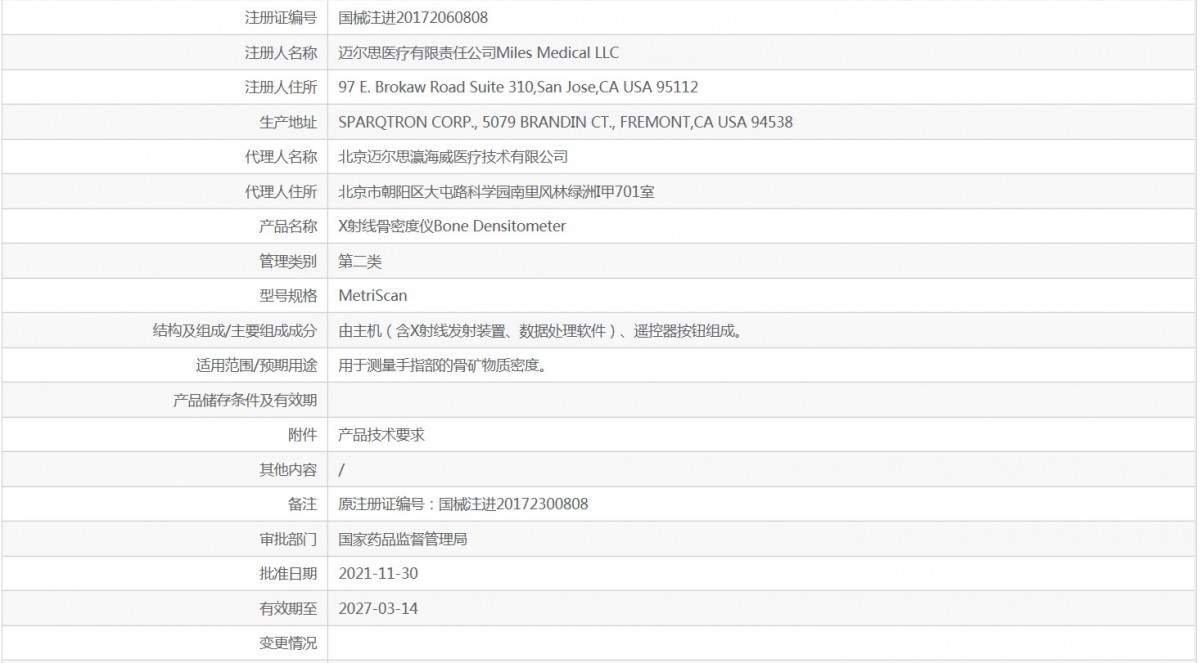Select registration number 国械注进20172060808

414,17
